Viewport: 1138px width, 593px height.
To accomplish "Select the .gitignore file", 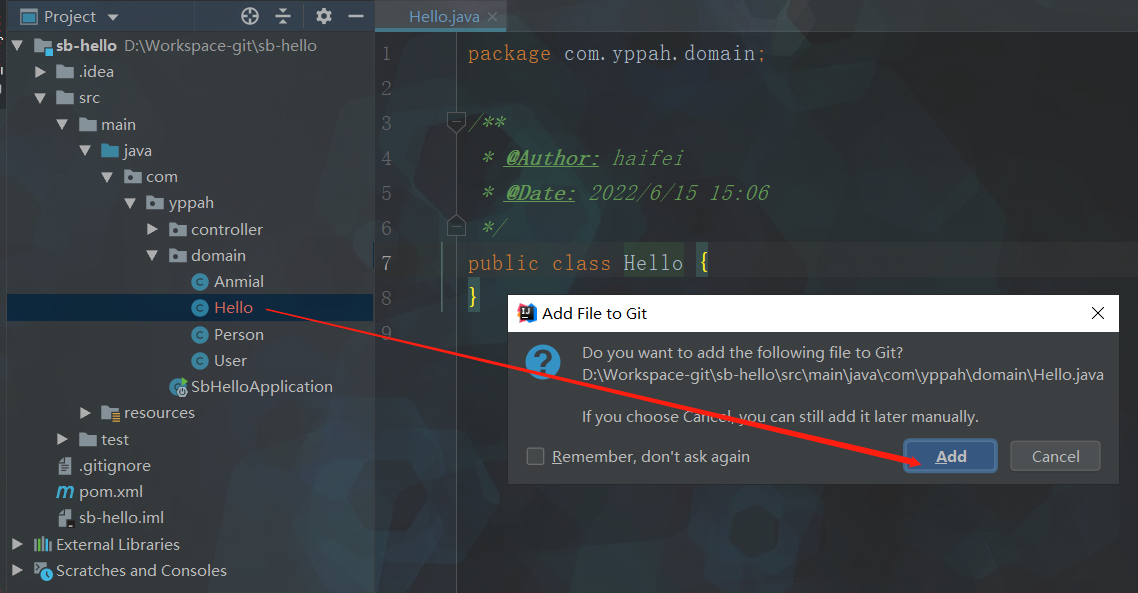I will point(114,466).
